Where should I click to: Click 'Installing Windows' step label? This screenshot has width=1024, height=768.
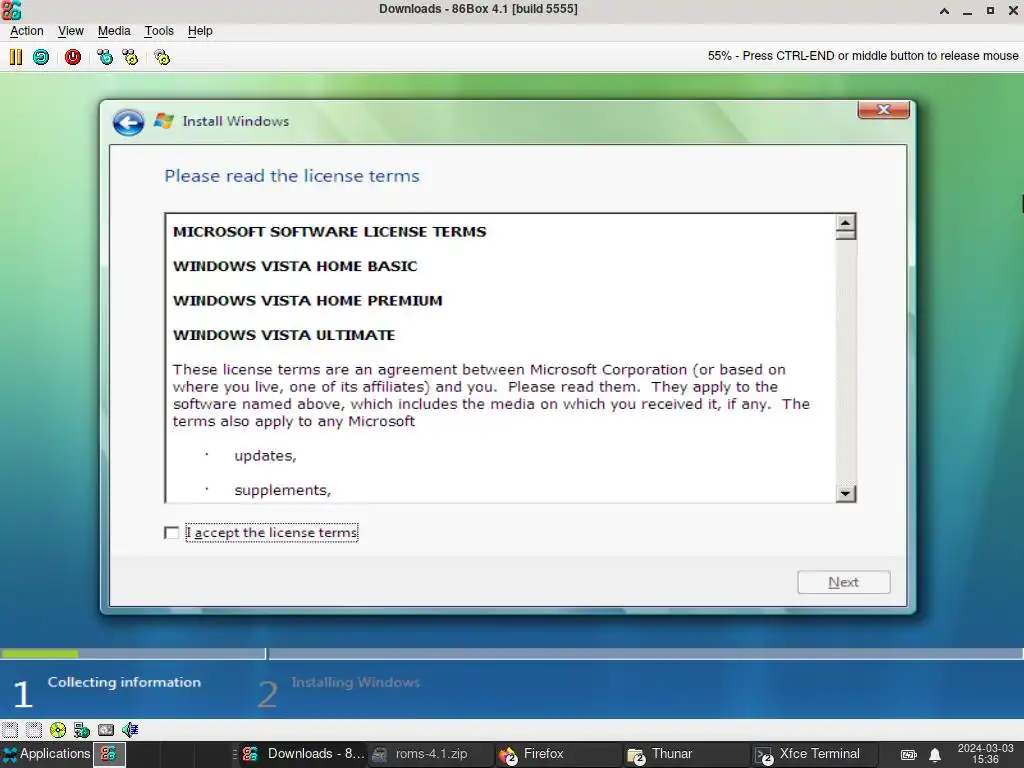click(355, 682)
